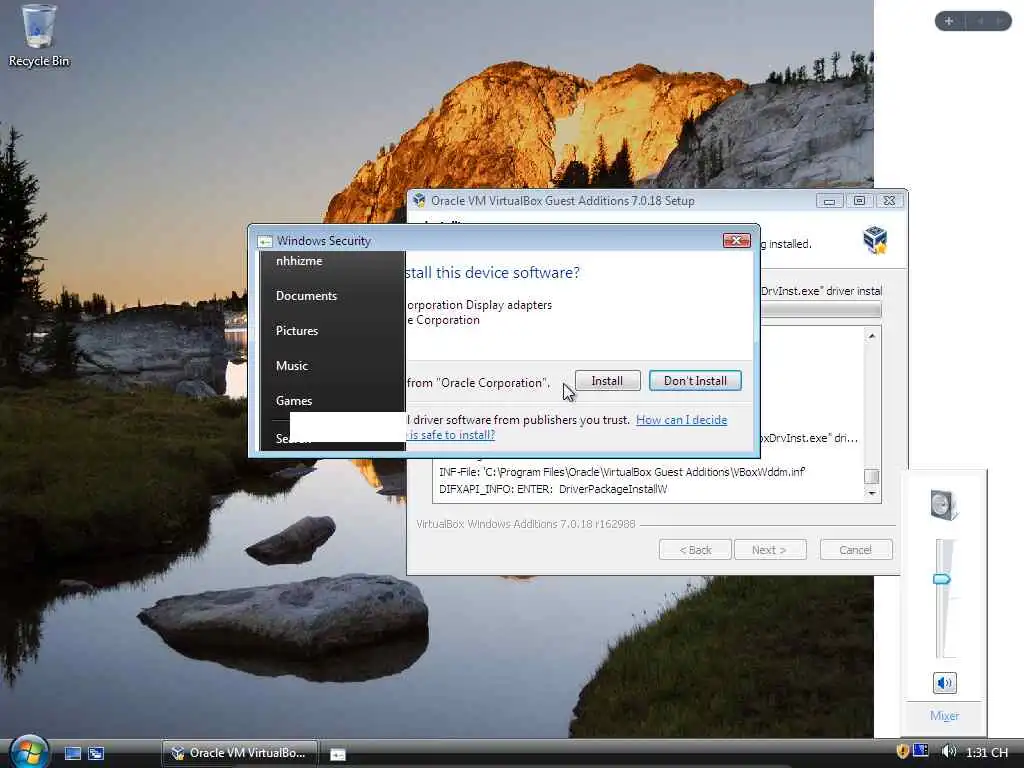Open Games from Start menu
Screen dimensions: 1024x768
(294, 400)
